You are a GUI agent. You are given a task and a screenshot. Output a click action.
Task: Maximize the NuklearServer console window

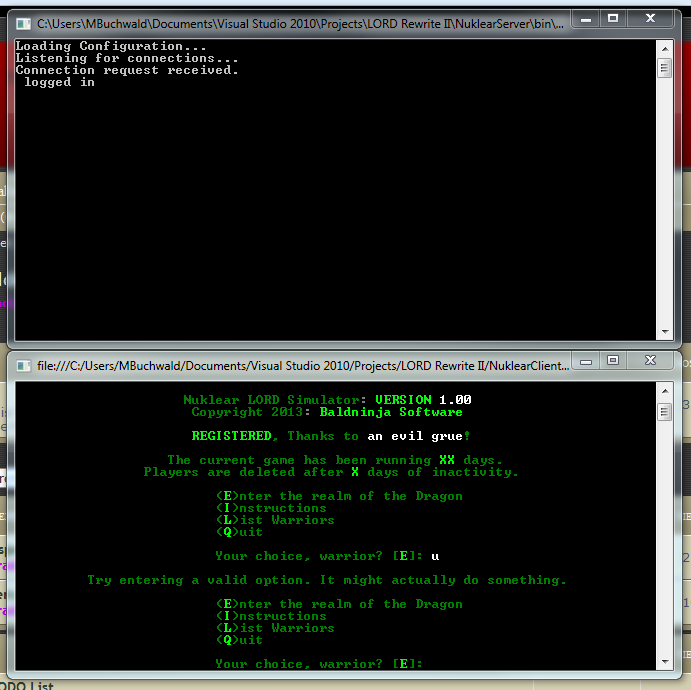click(x=613, y=18)
